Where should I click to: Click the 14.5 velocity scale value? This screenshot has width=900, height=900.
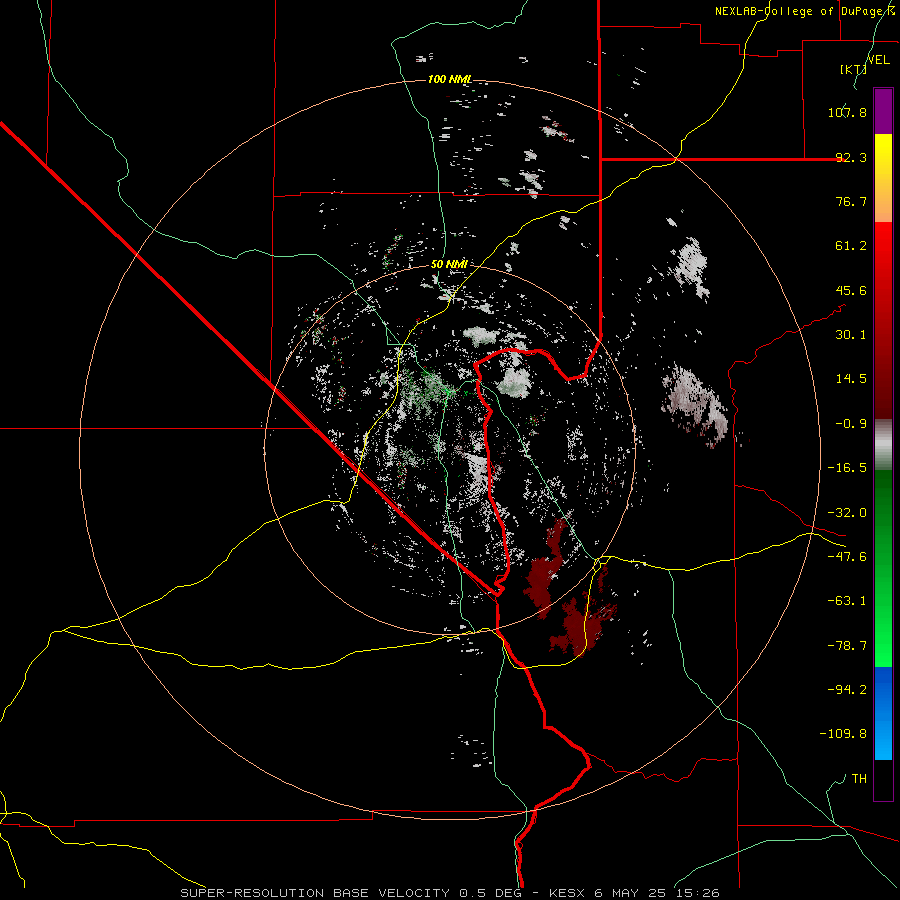click(851, 379)
